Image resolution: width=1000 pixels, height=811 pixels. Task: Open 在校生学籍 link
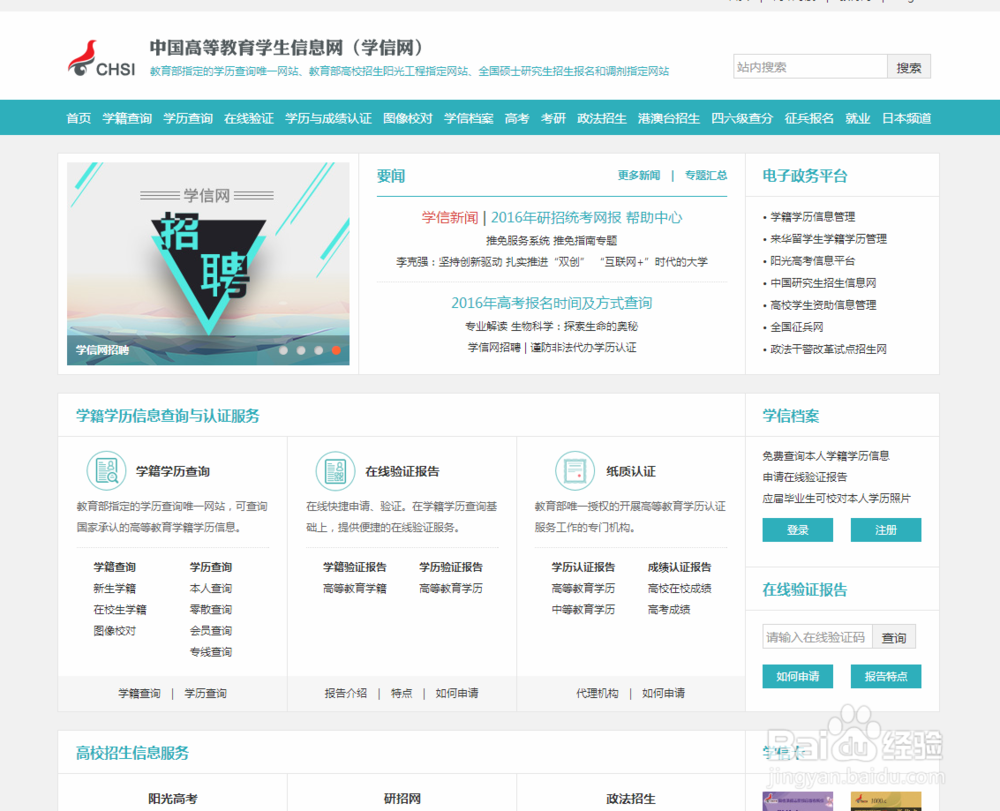[120, 610]
